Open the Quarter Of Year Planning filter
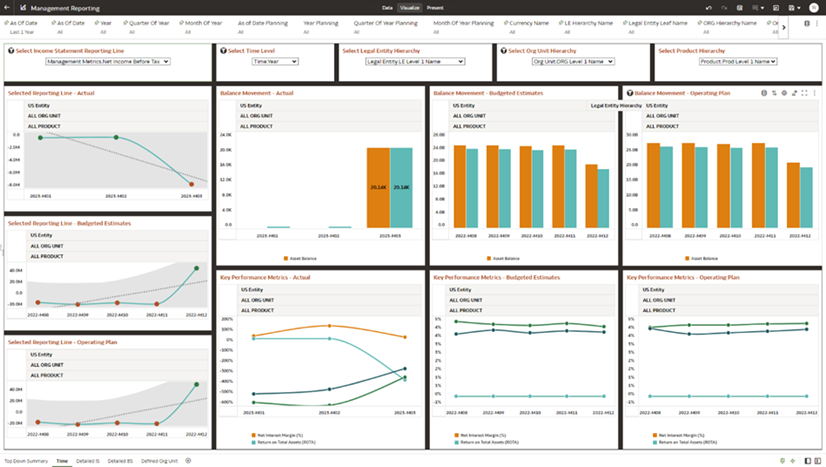This screenshot has width=826, height=467. [386, 27]
